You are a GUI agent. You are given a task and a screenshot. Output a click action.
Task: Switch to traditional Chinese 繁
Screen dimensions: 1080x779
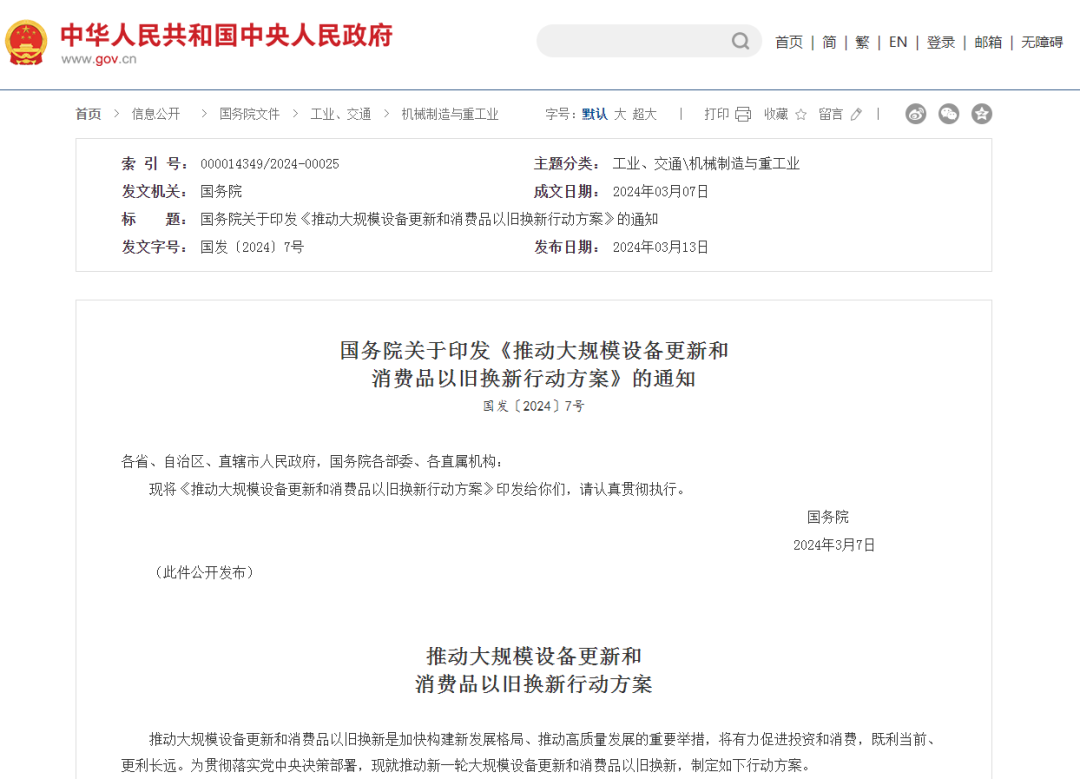(x=862, y=42)
